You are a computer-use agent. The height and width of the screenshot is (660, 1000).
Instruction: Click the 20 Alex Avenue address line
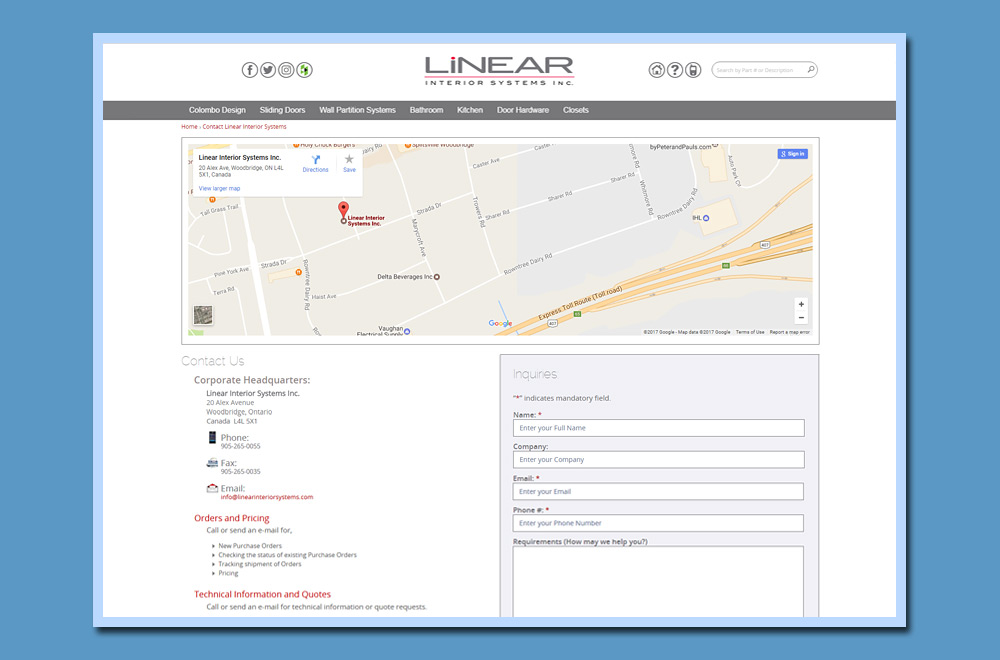pos(230,403)
